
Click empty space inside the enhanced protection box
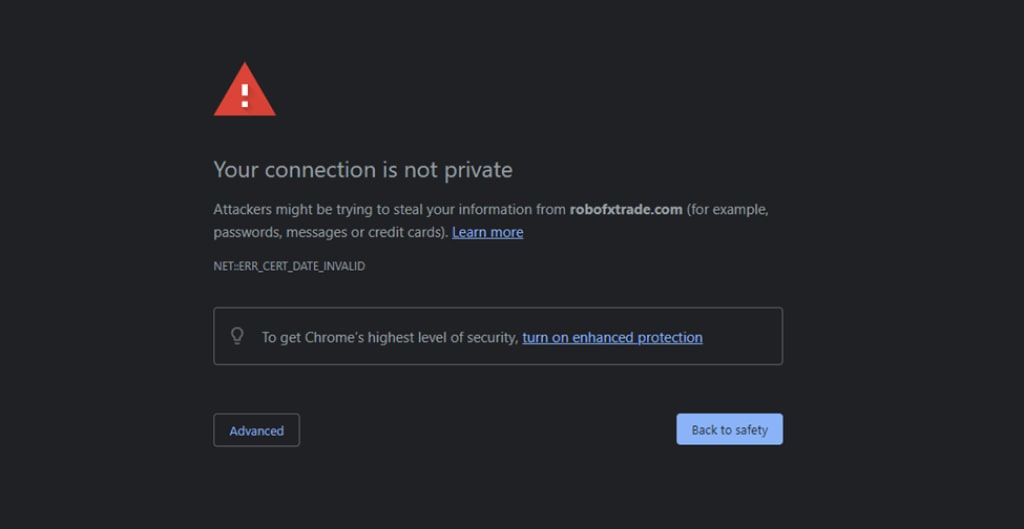tap(742, 336)
